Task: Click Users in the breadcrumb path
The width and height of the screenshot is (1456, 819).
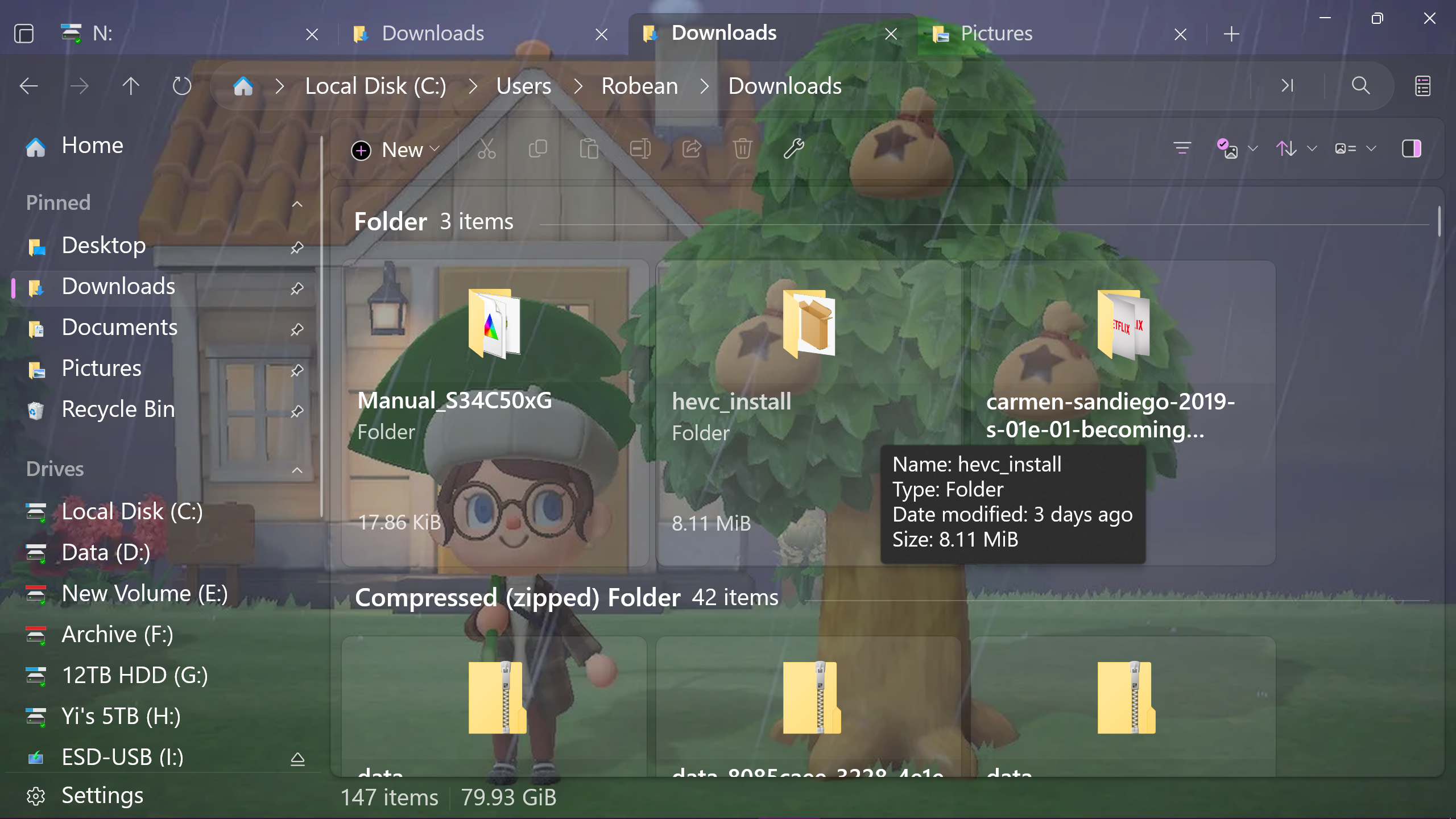Action: [523, 86]
